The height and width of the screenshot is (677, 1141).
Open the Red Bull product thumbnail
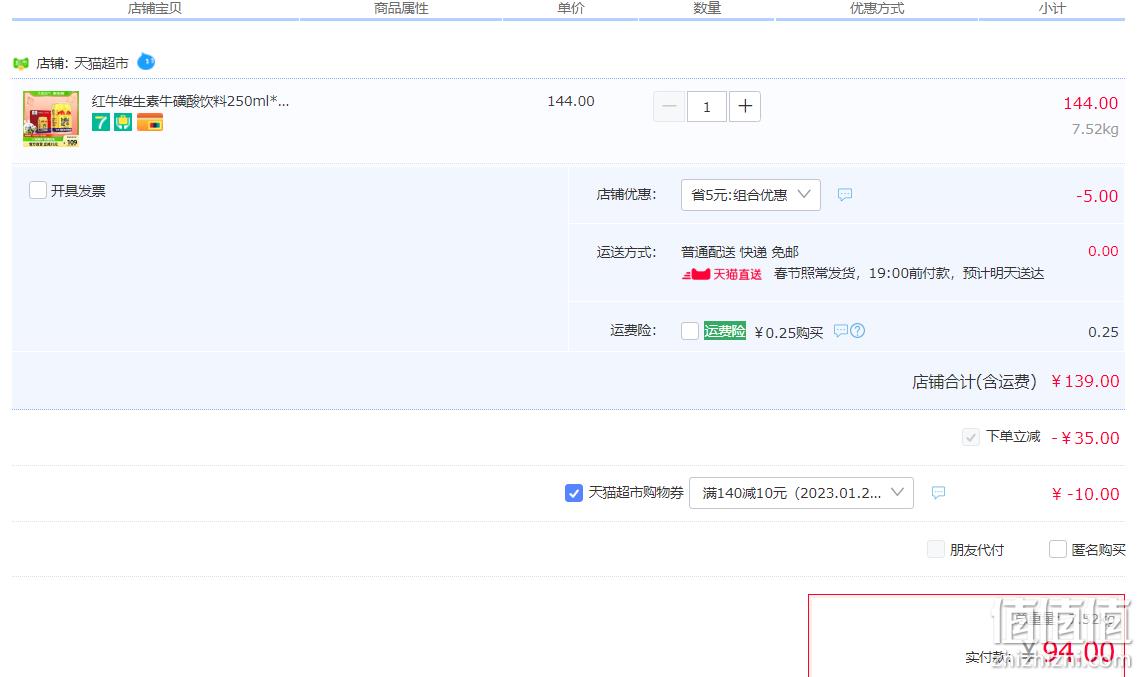[x=51, y=119]
